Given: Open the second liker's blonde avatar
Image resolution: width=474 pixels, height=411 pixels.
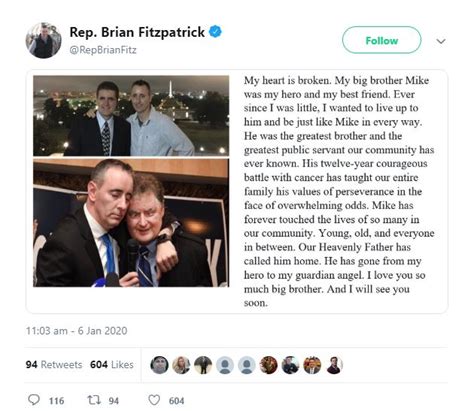Looking at the screenshot, I should tap(181, 365).
